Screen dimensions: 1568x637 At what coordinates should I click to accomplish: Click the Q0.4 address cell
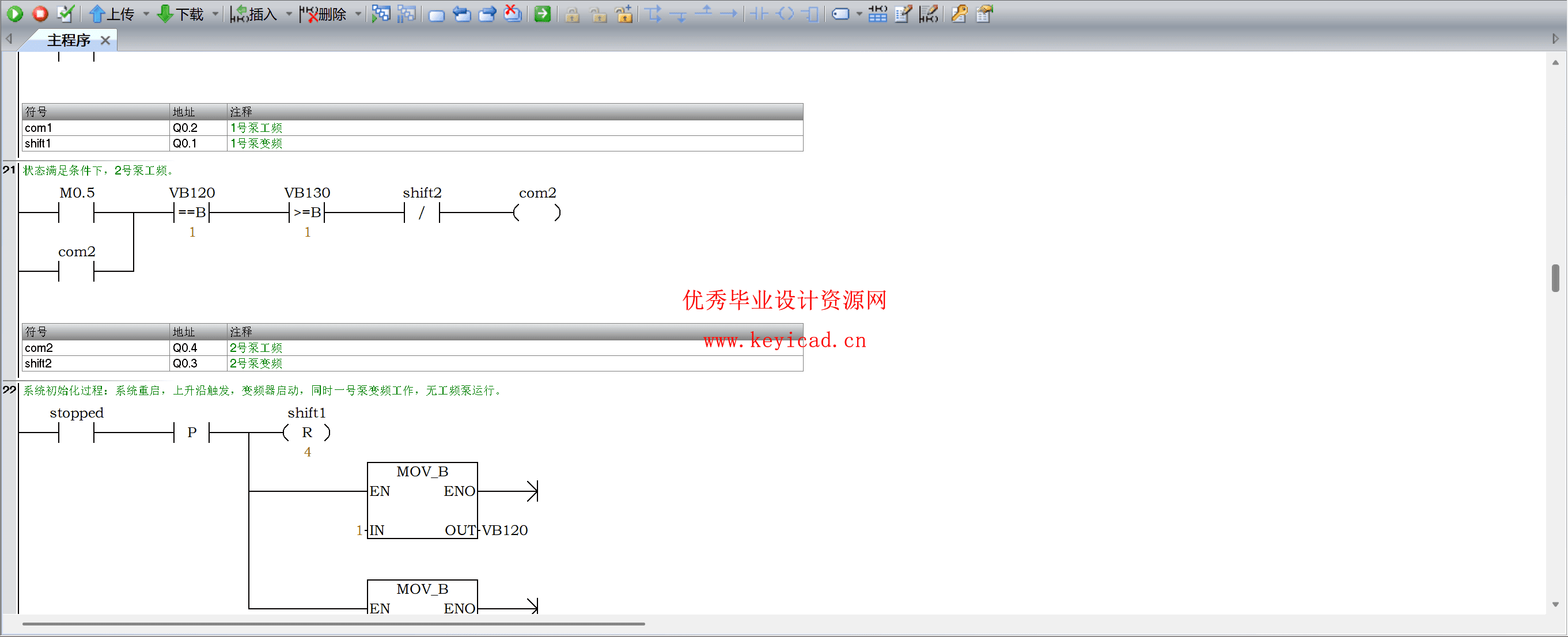tap(198, 348)
